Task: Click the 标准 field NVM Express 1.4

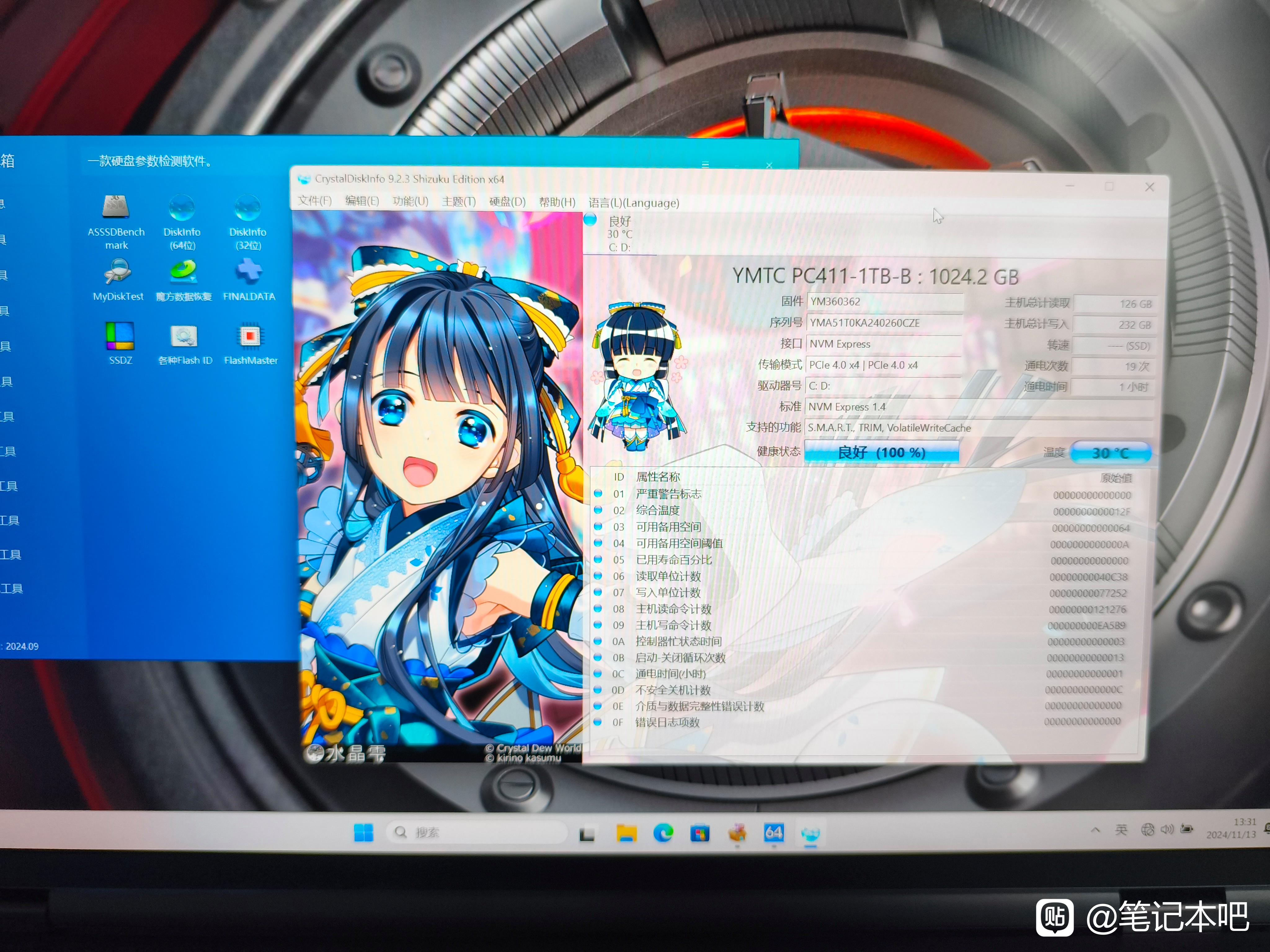Action: pyautogui.click(x=979, y=407)
